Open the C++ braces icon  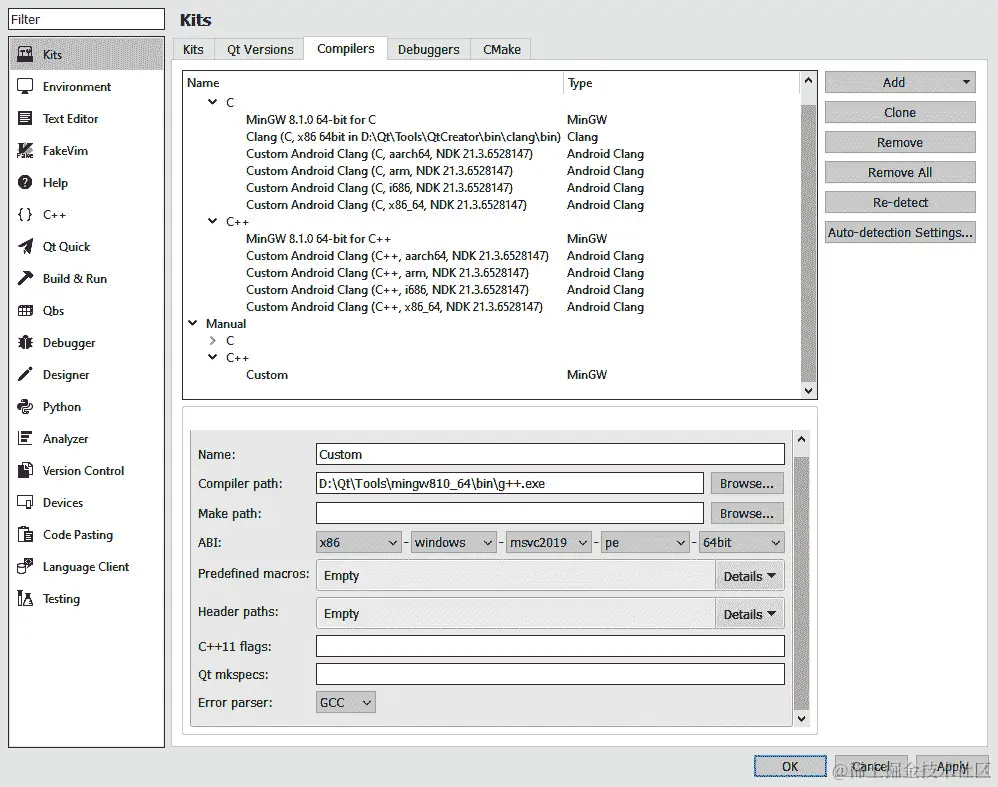[25, 215]
